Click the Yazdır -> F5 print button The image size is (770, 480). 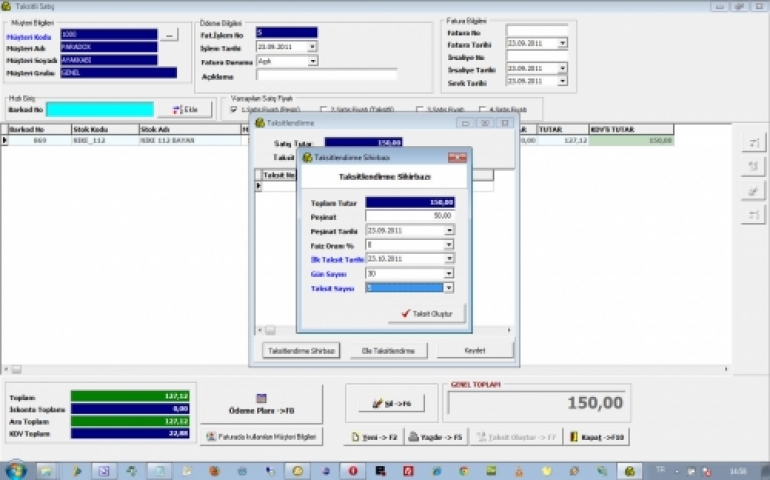click(x=435, y=437)
